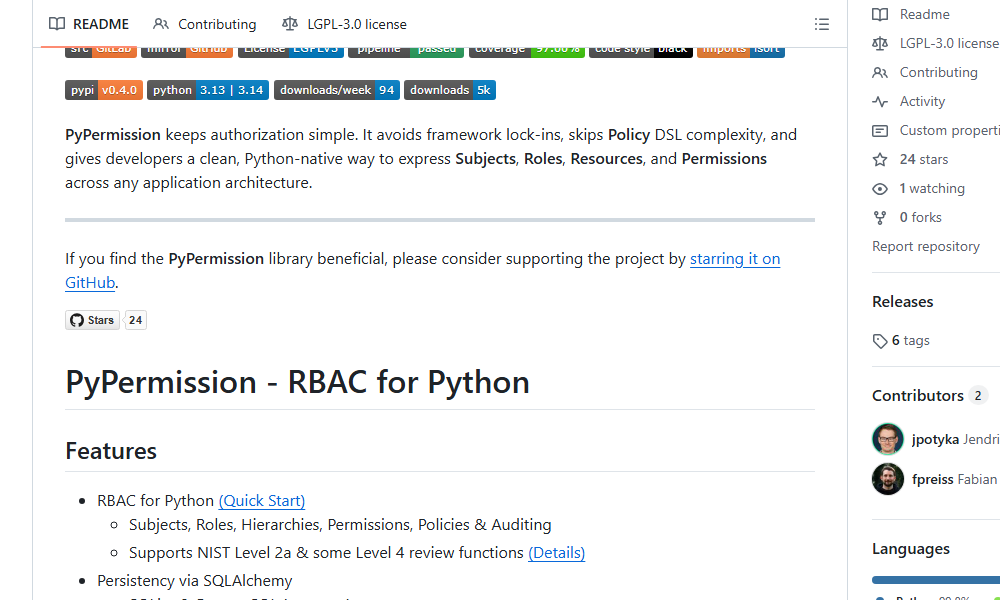This screenshot has width=1000, height=600.
Task: Switch to the Contributing tab
Action: coord(205,24)
